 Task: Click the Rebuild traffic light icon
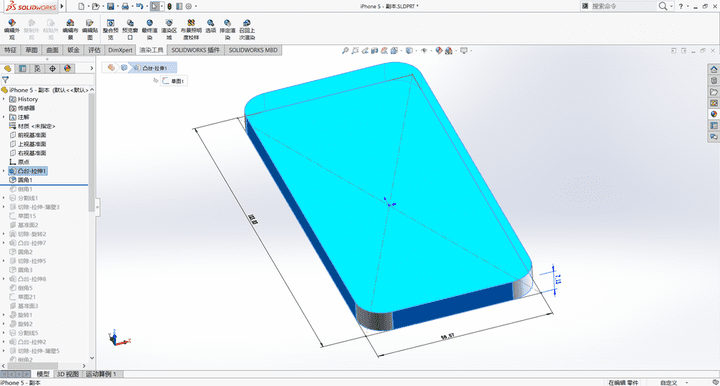click(169, 6)
